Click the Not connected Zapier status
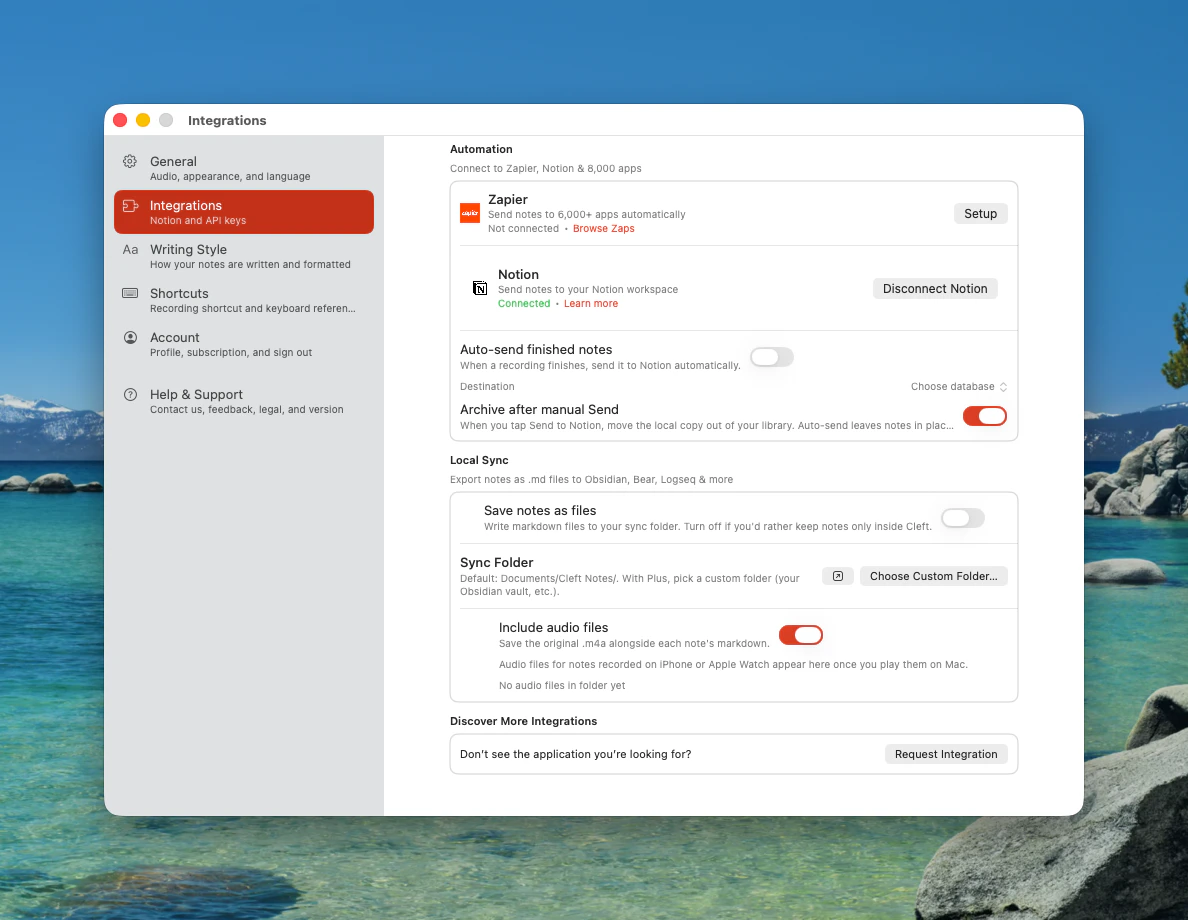This screenshot has width=1188, height=920. (x=523, y=228)
